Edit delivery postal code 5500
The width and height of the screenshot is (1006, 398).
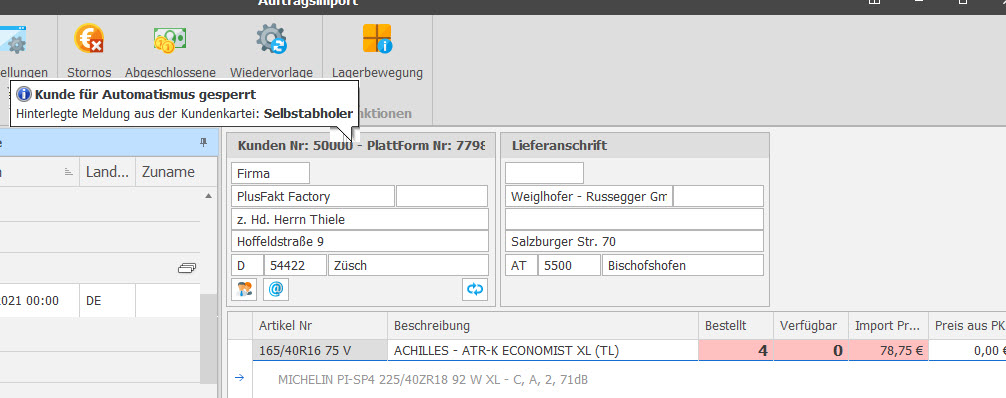(x=569, y=265)
